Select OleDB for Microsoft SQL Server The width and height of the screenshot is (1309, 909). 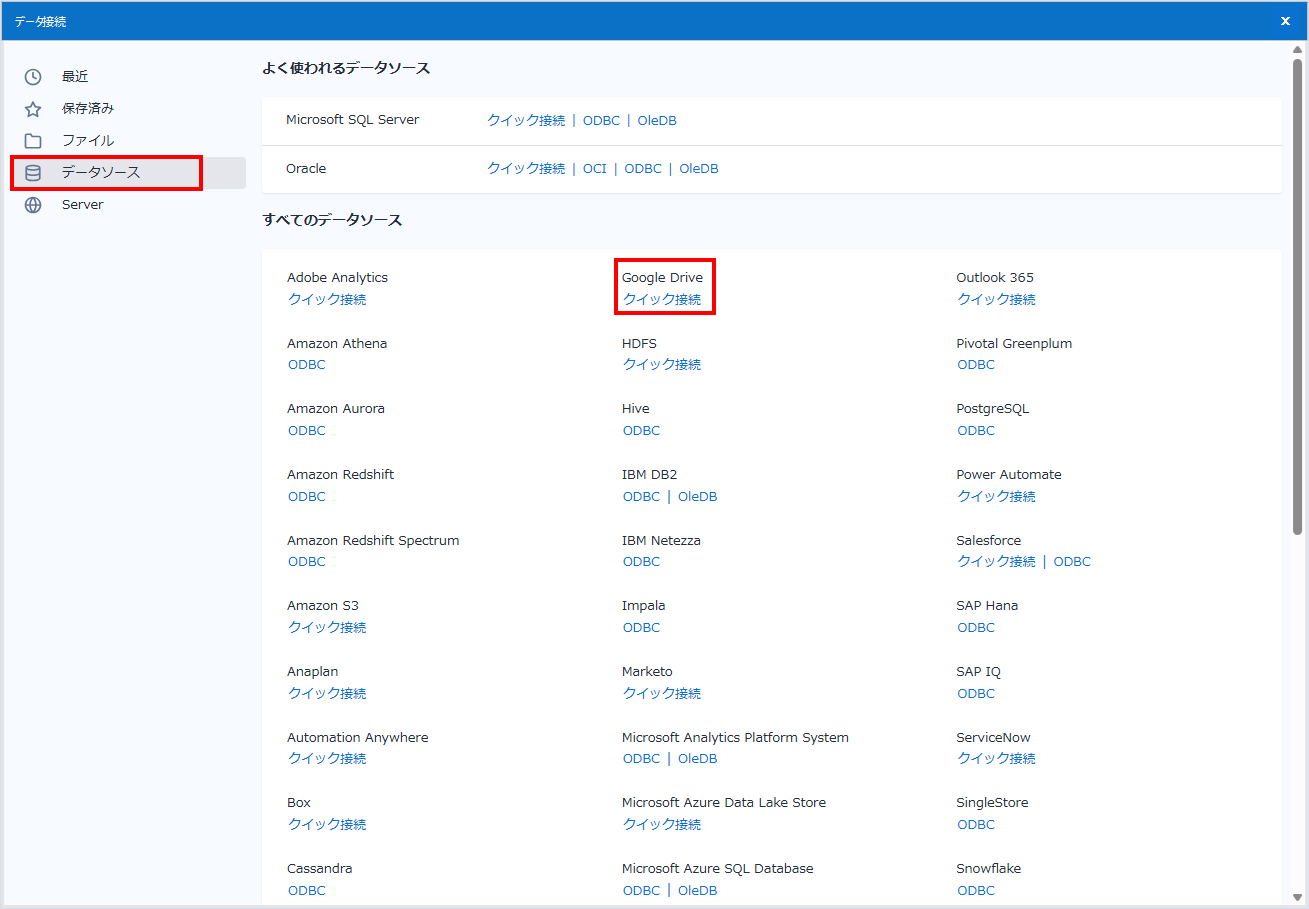[x=657, y=120]
